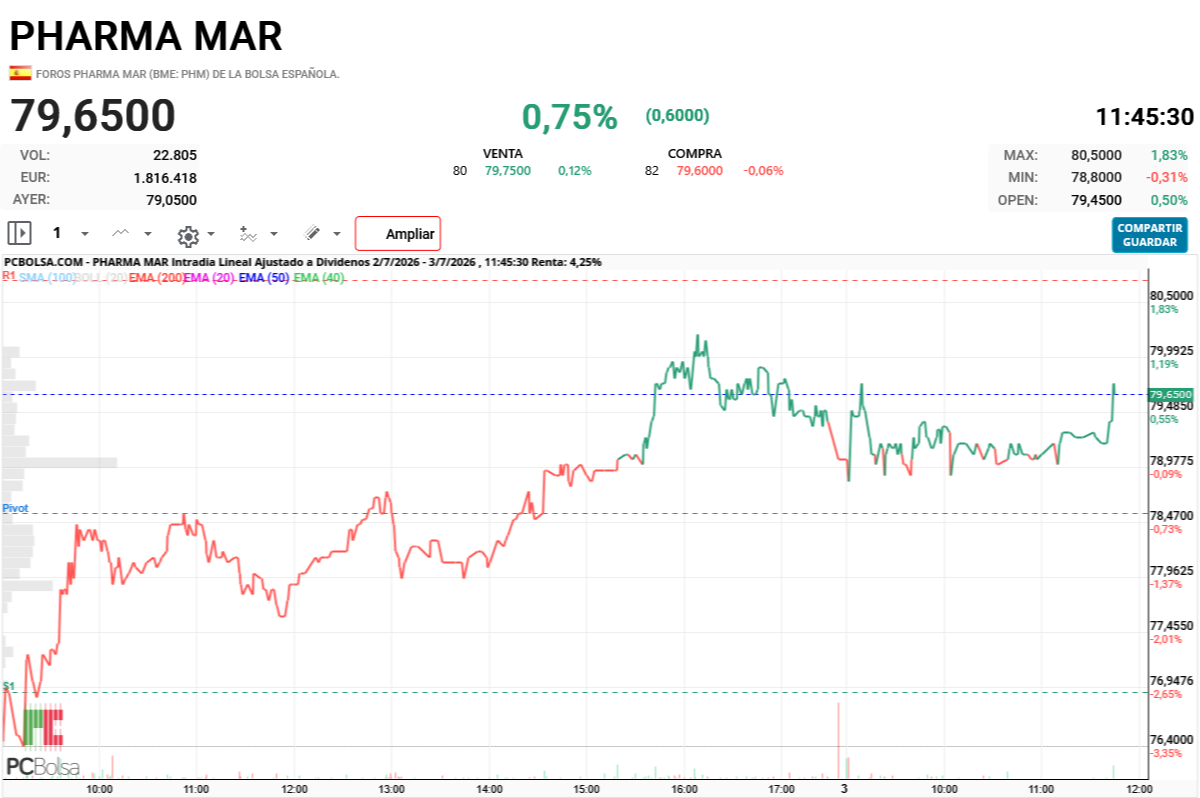Click the MAX value 80,5000
This screenshot has height=798, width=1200.
(x=1096, y=155)
